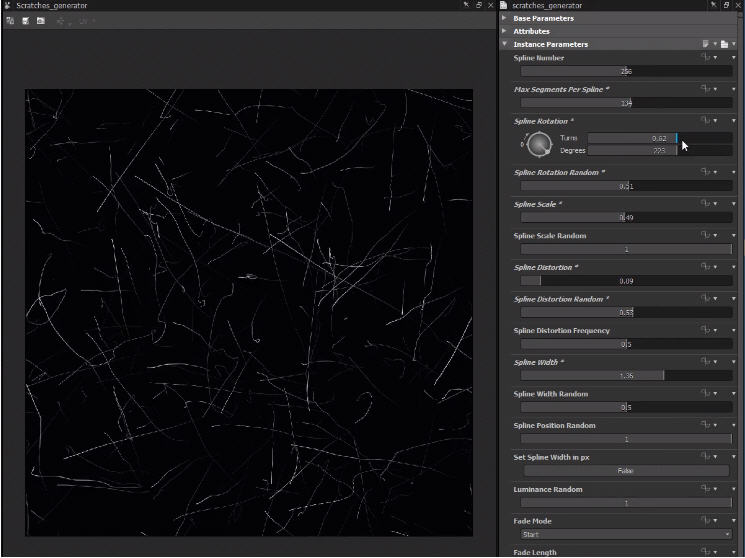Click the Spline Rotation angle dial
The width and height of the screenshot is (745, 558).
click(539, 144)
